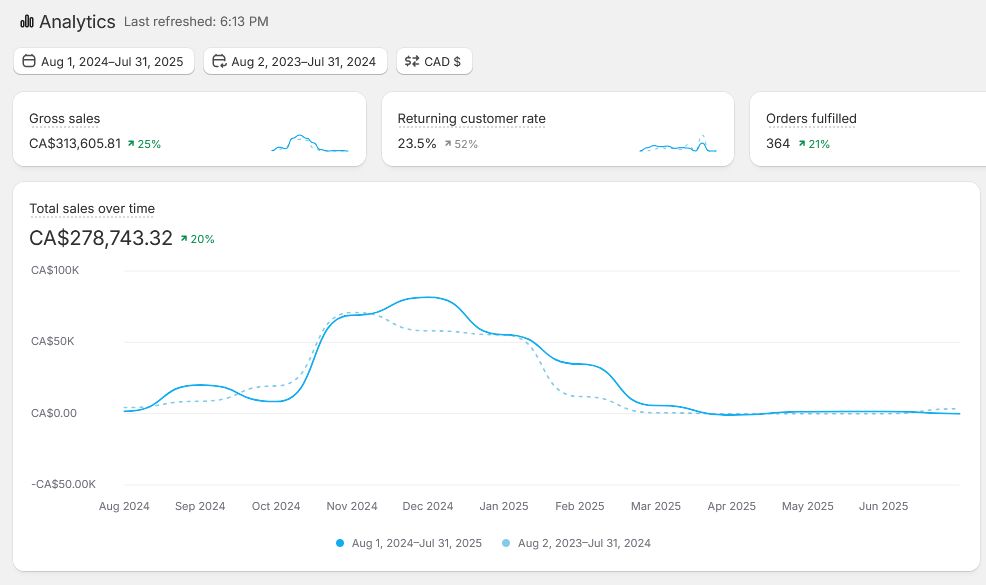Click the Gross sales upward trend arrow
This screenshot has width=986, height=585.
[x=131, y=144]
